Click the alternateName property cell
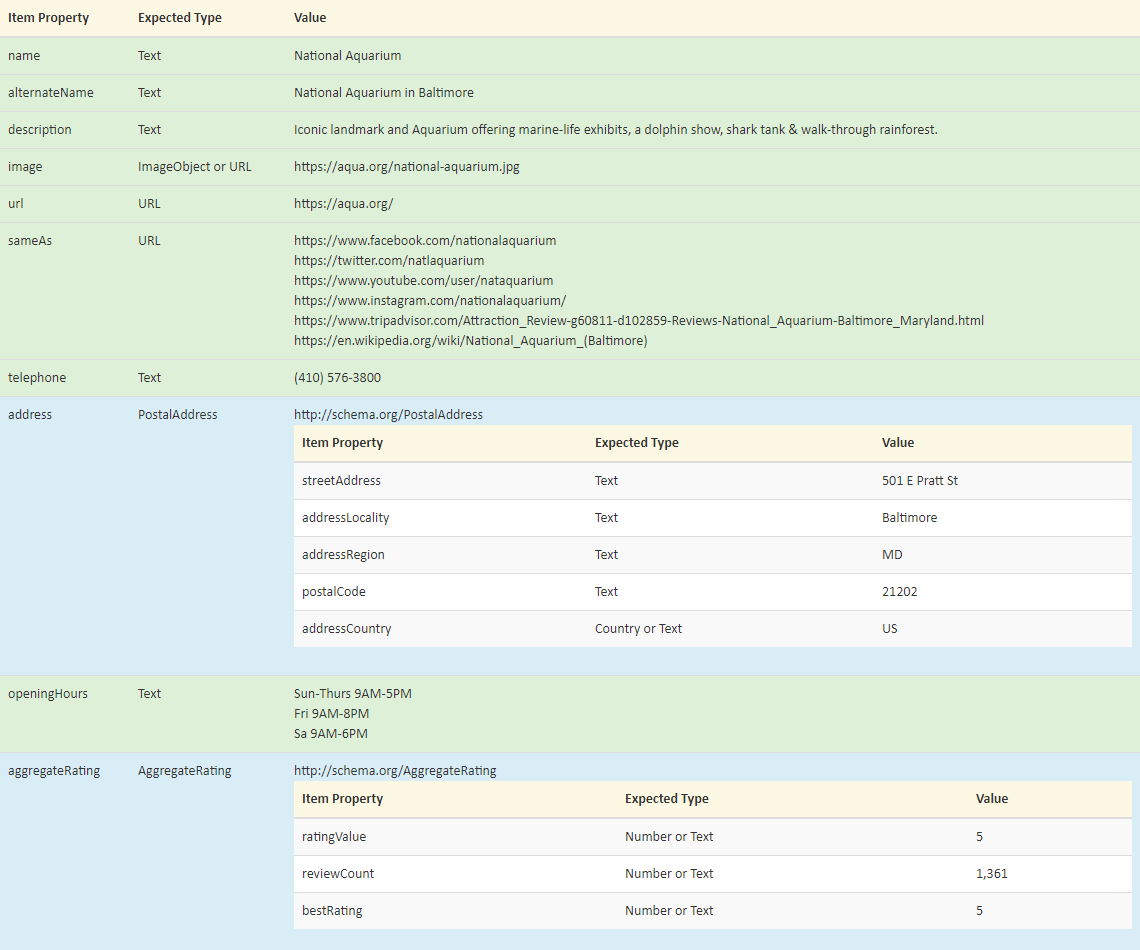Viewport: 1140px width, 950px height. click(51, 93)
